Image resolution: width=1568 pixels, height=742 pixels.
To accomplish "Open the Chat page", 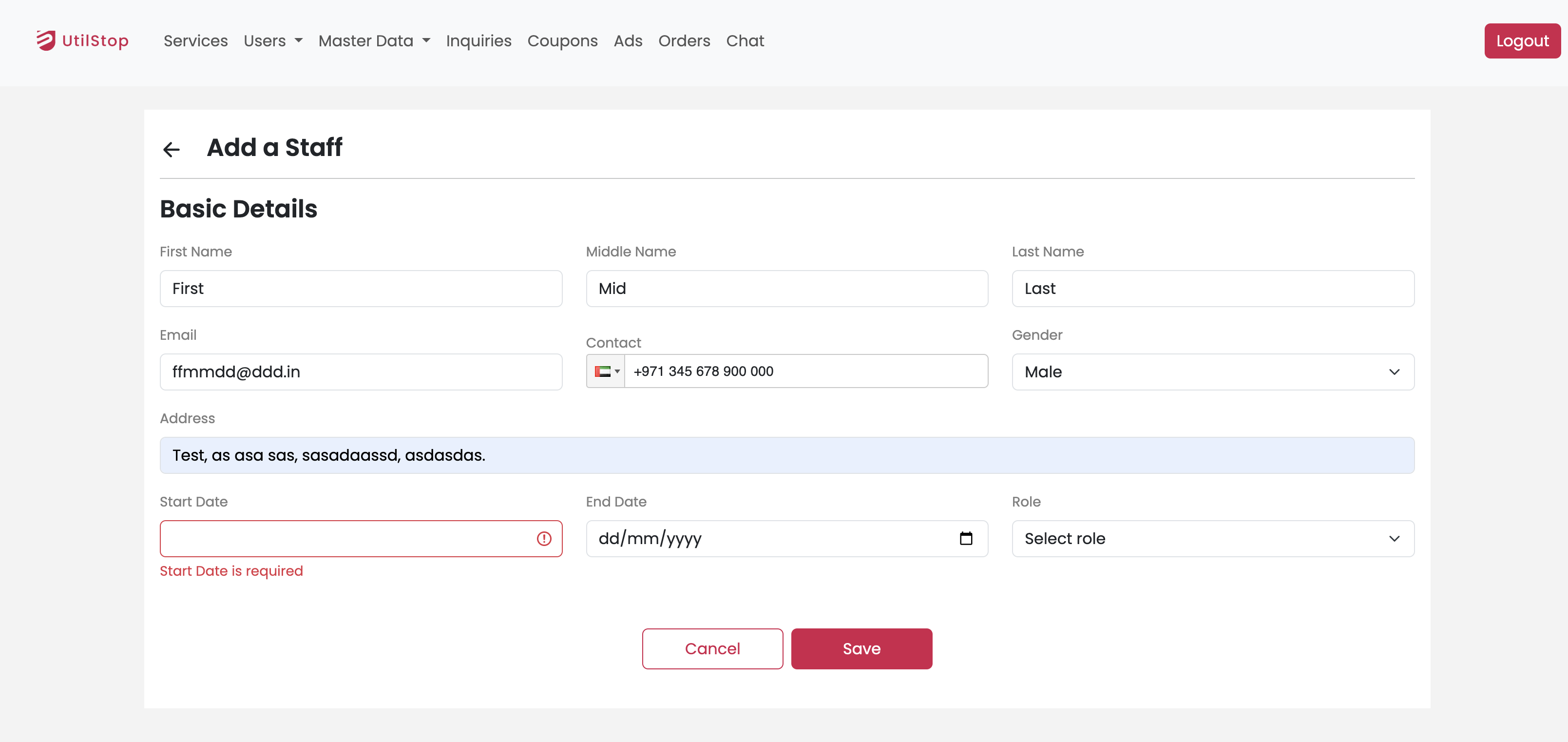I will tap(745, 41).
